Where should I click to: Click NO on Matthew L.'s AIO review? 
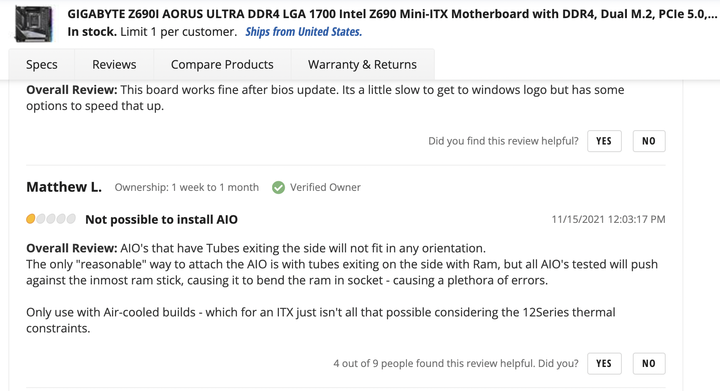pyautogui.click(x=648, y=363)
